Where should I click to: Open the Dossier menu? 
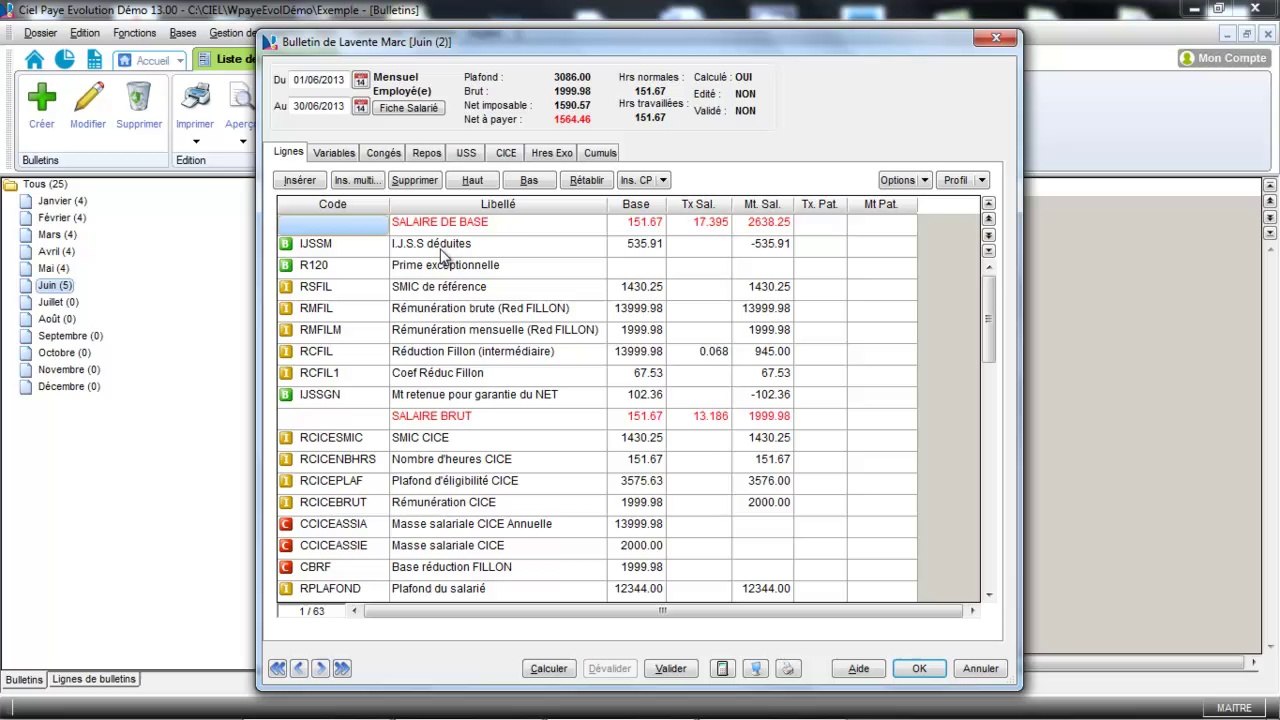click(41, 33)
